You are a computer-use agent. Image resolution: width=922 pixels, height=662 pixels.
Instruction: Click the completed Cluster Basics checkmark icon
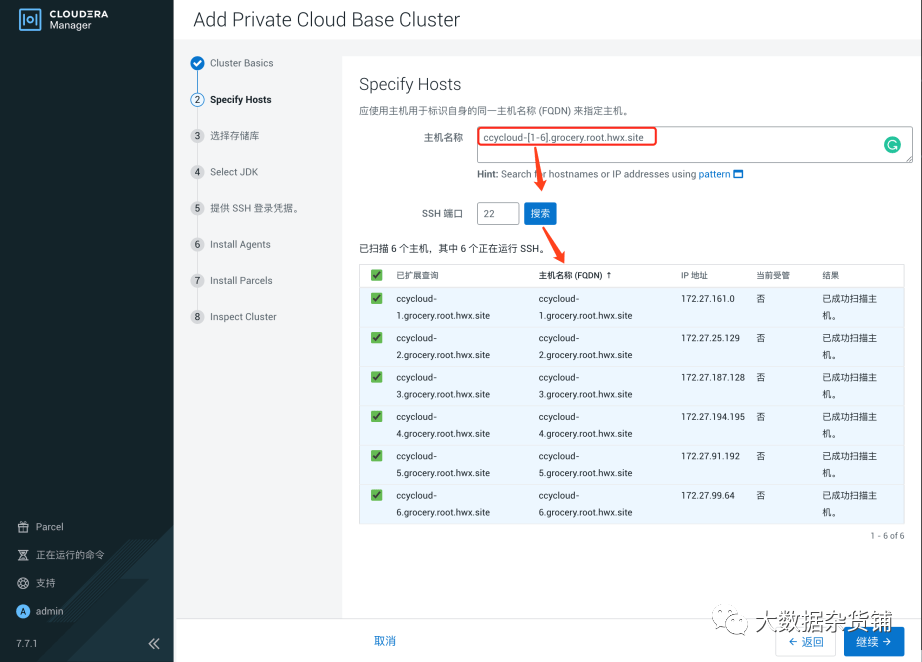point(198,63)
